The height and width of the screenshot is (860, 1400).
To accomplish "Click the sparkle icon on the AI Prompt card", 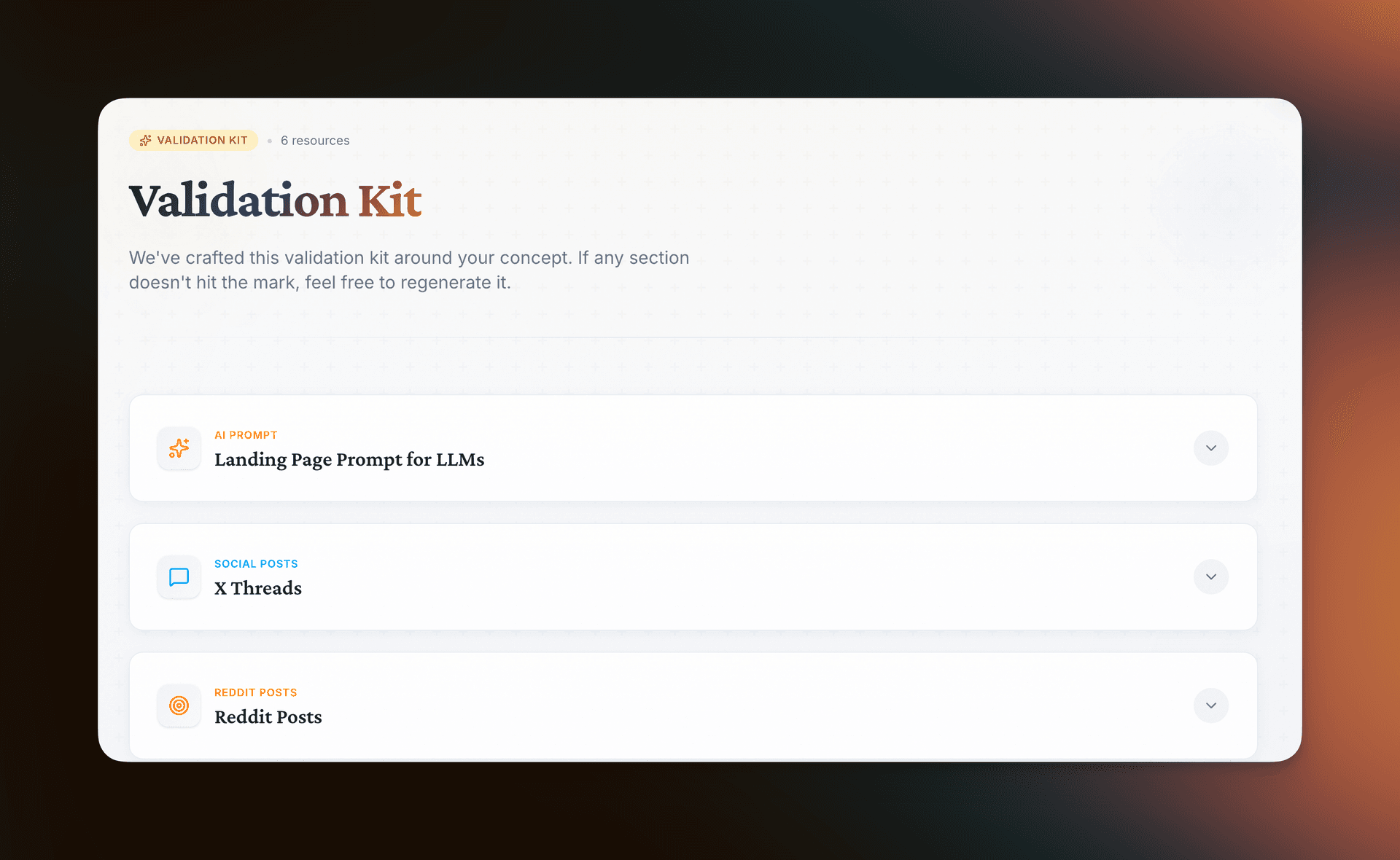I will click(179, 448).
